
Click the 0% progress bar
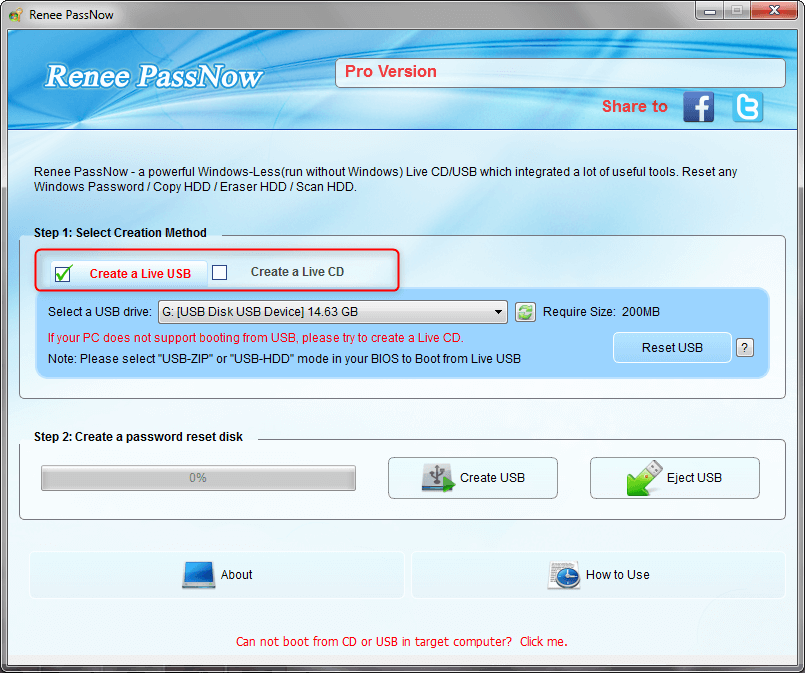(198, 478)
